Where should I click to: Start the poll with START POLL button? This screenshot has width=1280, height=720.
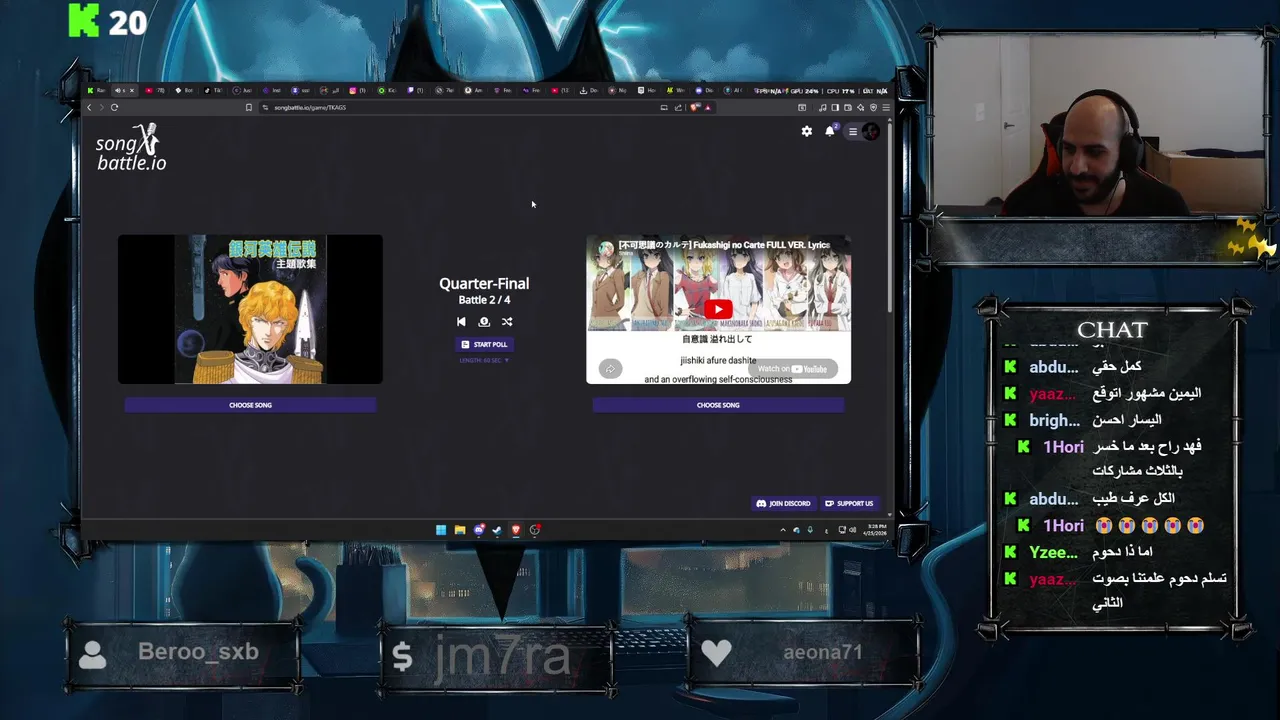click(x=484, y=344)
